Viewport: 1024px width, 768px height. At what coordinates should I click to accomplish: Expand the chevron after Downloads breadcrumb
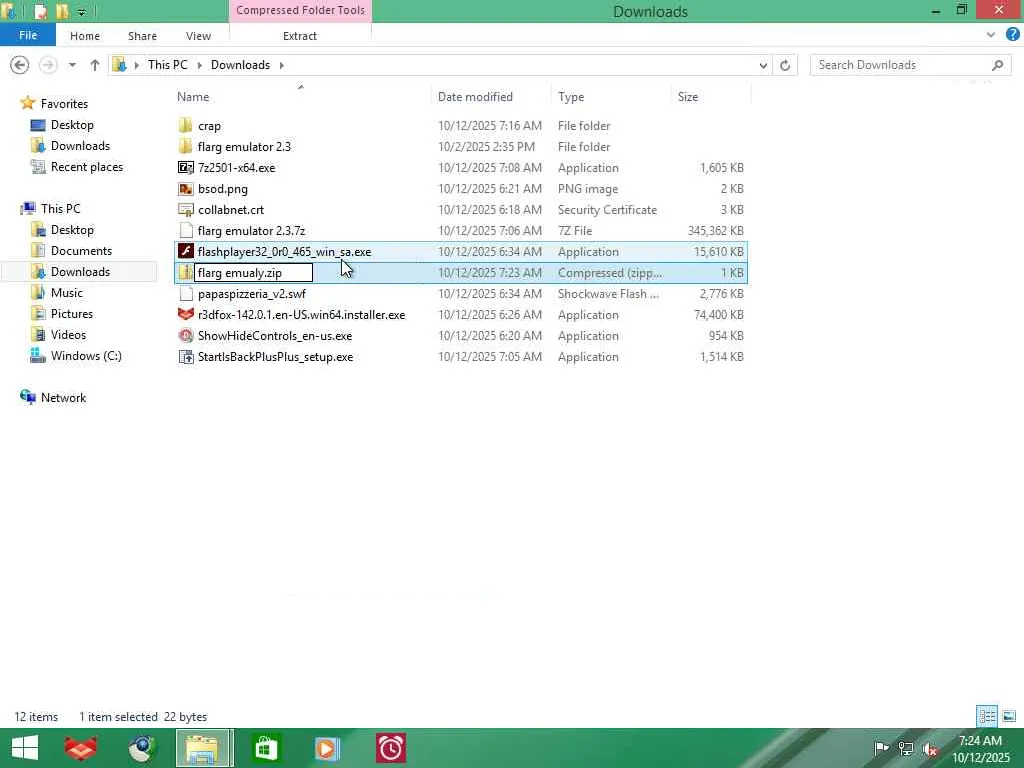click(281, 65)
